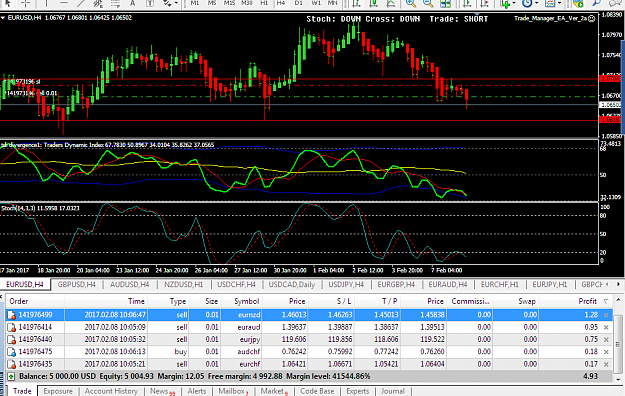This screenshot has width=625, height=396.
Task: Expand the periods dropdown arrow
Action: pyautogui.click(x=537, y=4)
